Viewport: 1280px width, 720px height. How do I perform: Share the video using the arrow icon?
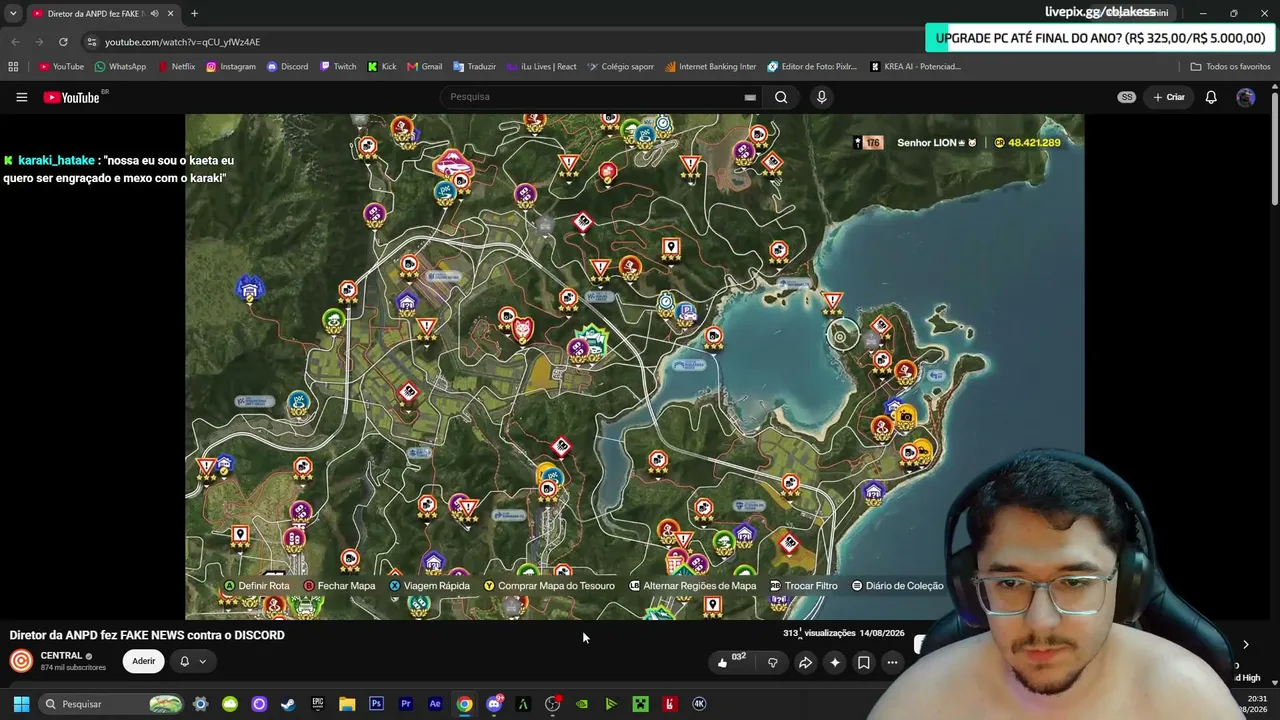click(x=805, y=662)
